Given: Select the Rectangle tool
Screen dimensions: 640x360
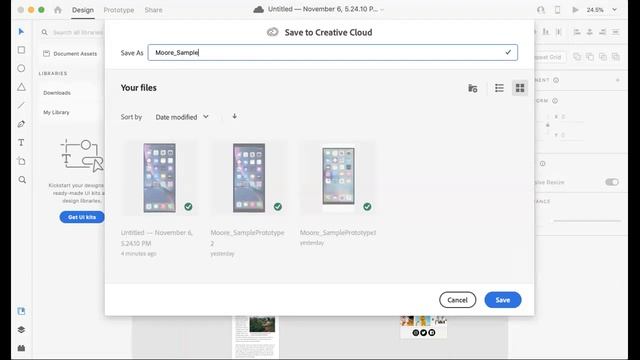Looking at the screenshot, I should coord(21,50).
